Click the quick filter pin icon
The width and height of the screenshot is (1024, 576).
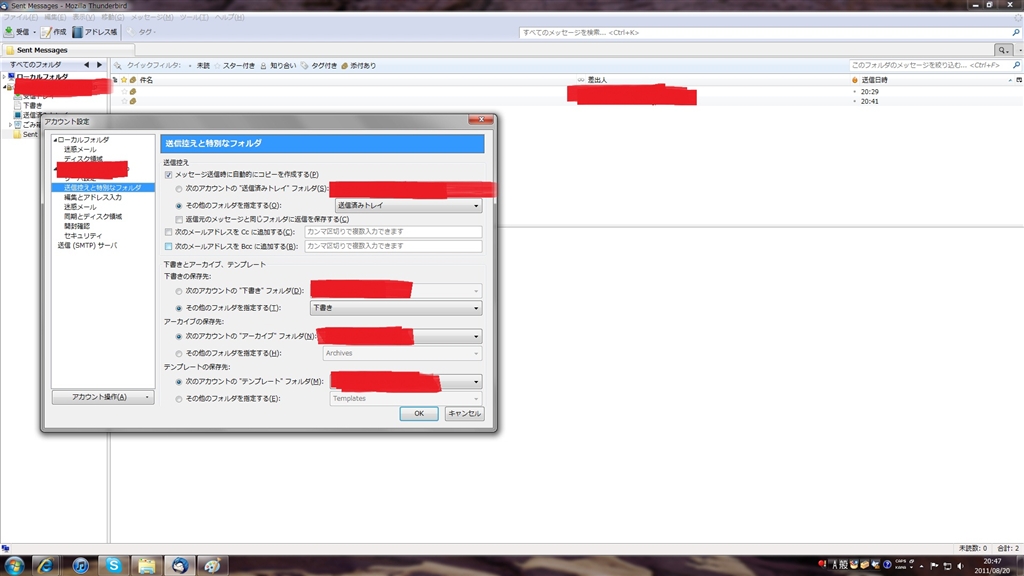118,66
